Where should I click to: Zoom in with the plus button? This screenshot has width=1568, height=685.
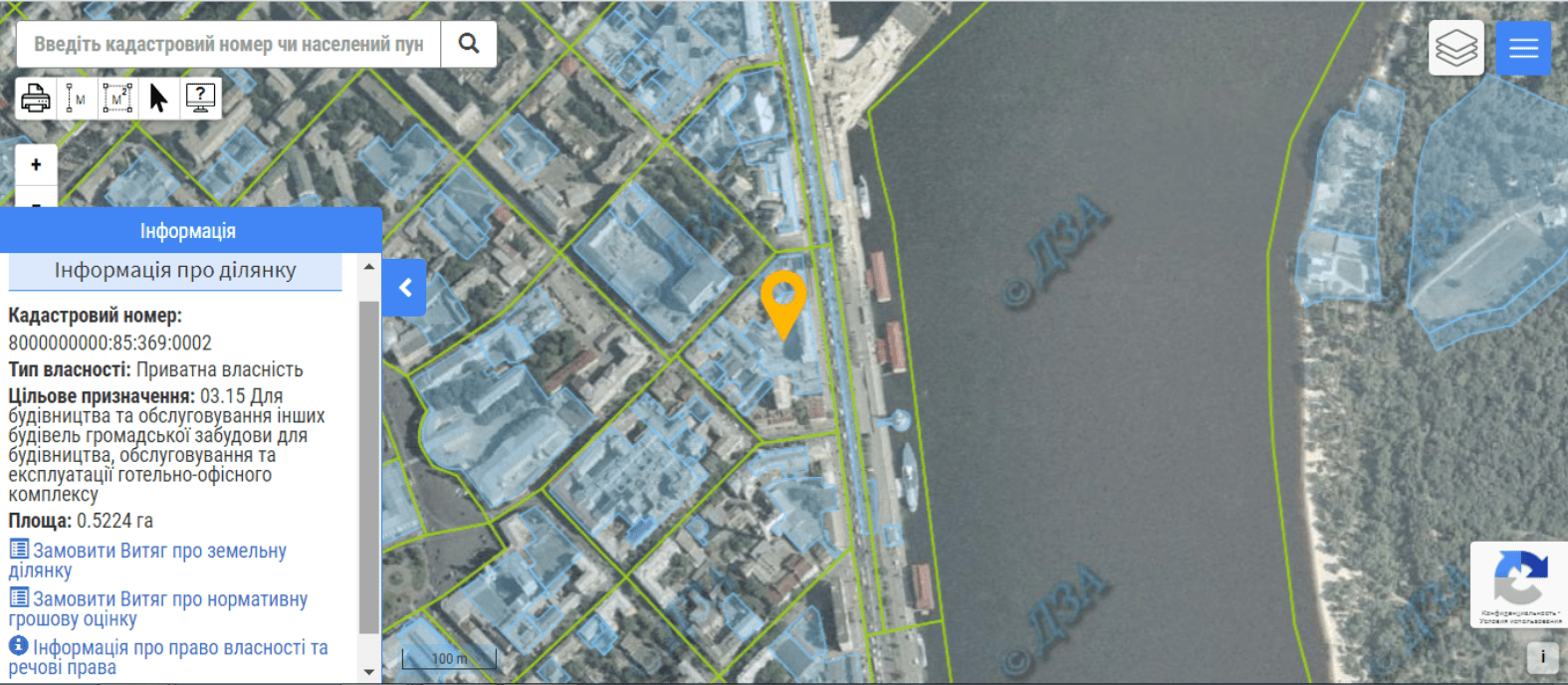[x=36, y=165]
